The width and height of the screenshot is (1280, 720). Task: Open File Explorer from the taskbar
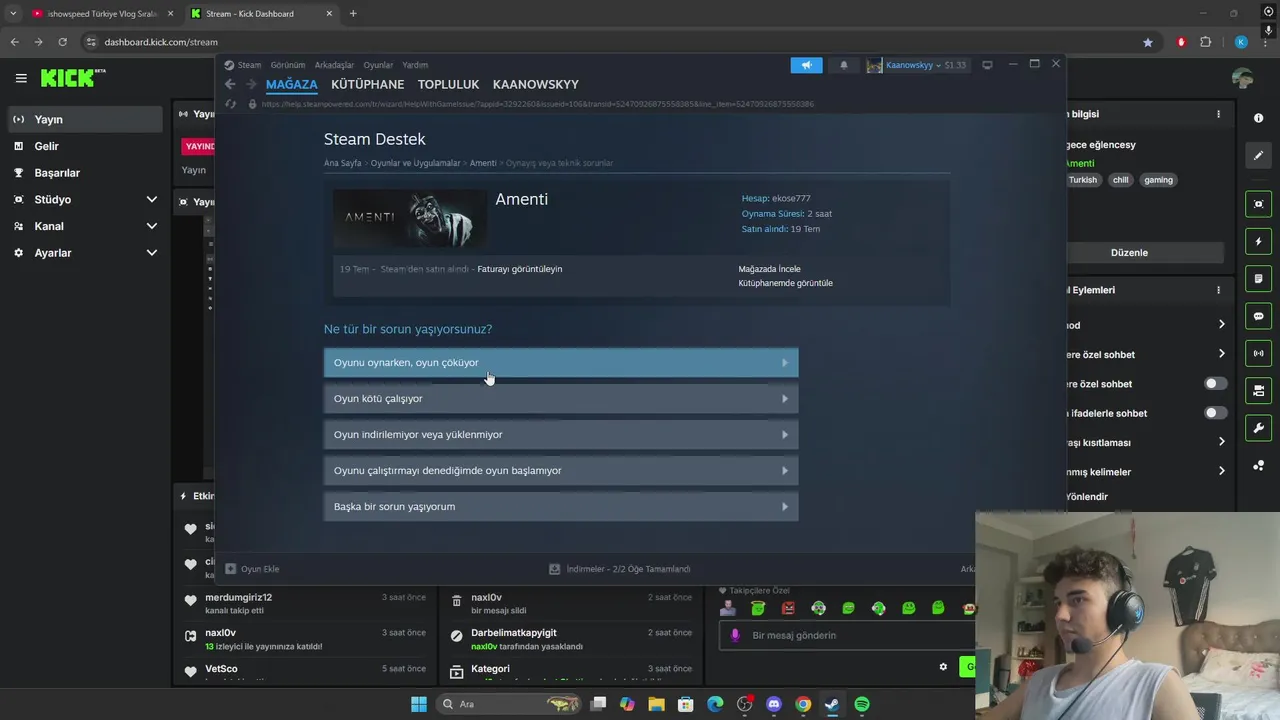(x=656, y=704)
